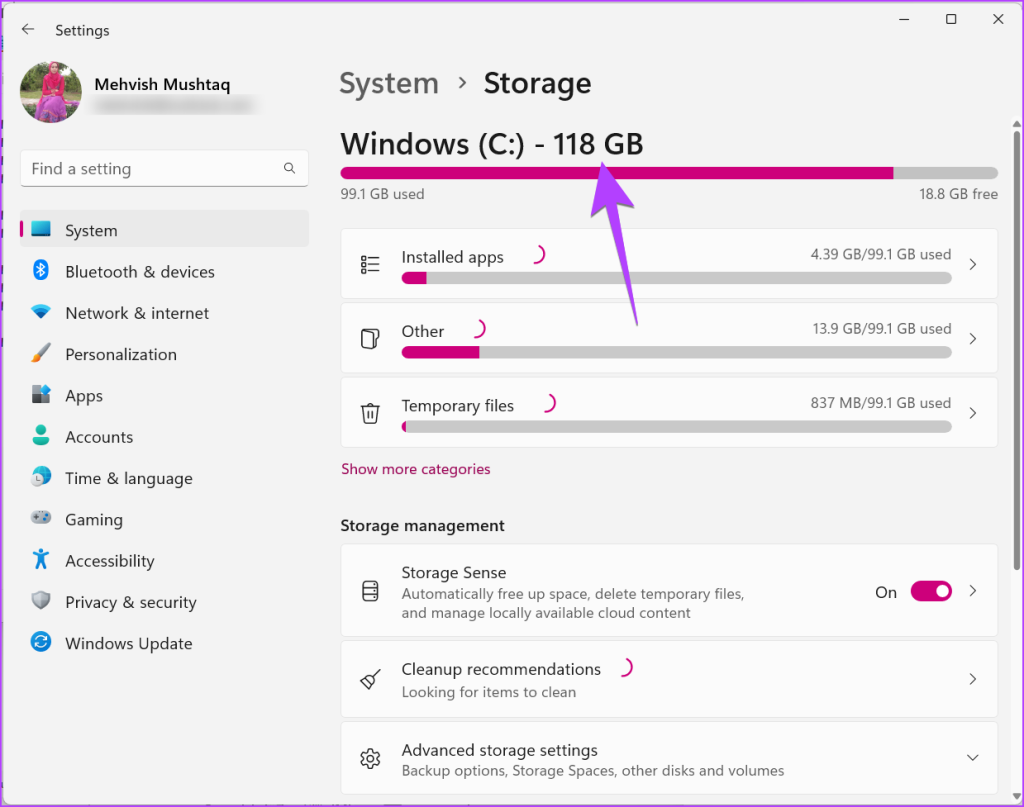Click Show more categories link
1024x807 pixels.
pyautogui.click(x=416, y=469)
